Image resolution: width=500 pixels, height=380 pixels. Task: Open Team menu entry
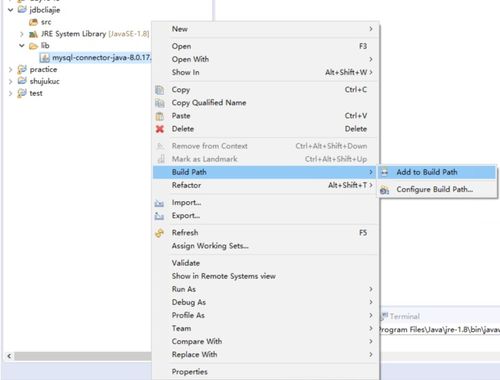pos(266,328)
